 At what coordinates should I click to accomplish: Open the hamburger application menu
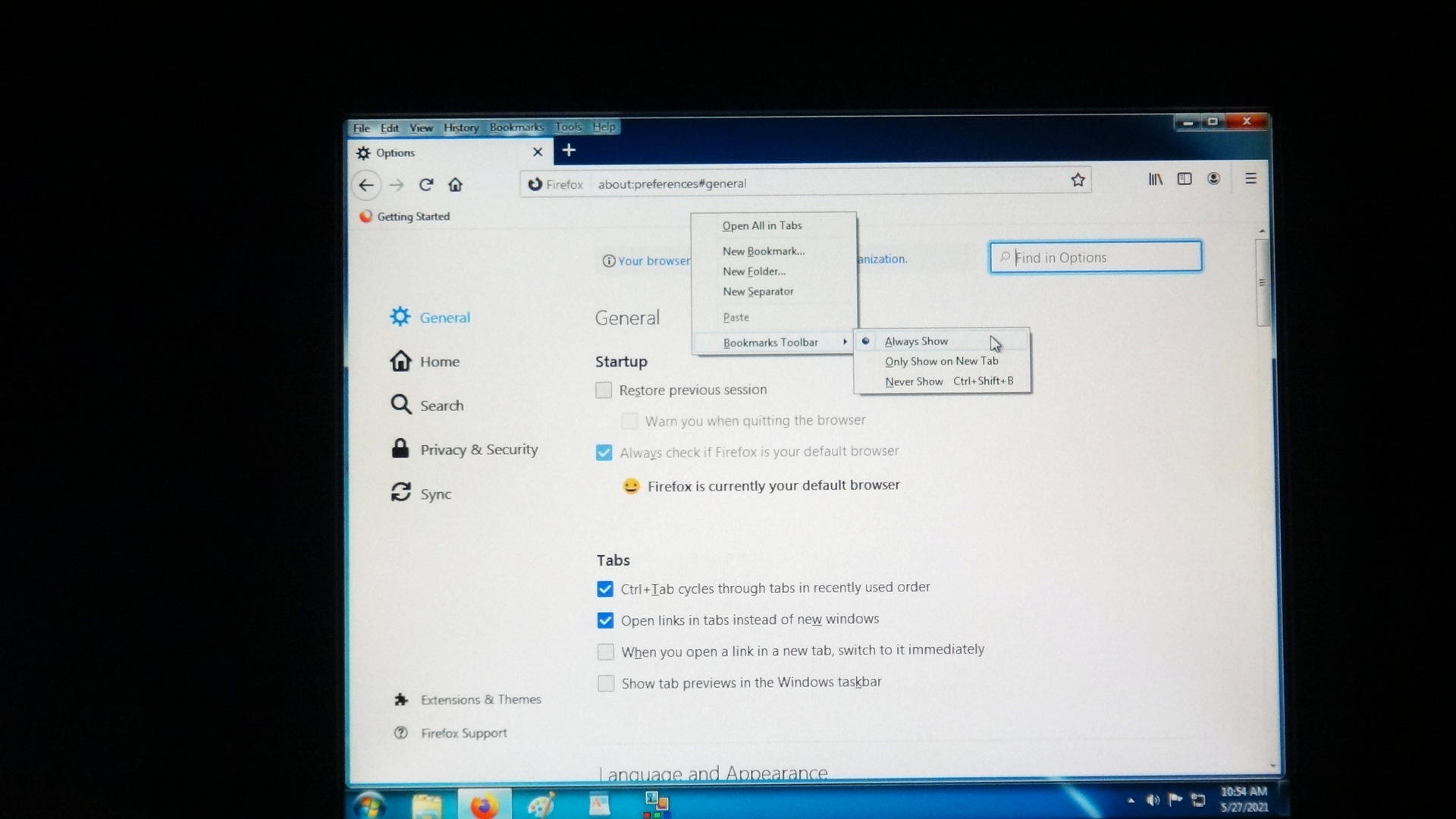click(1251, 178)
